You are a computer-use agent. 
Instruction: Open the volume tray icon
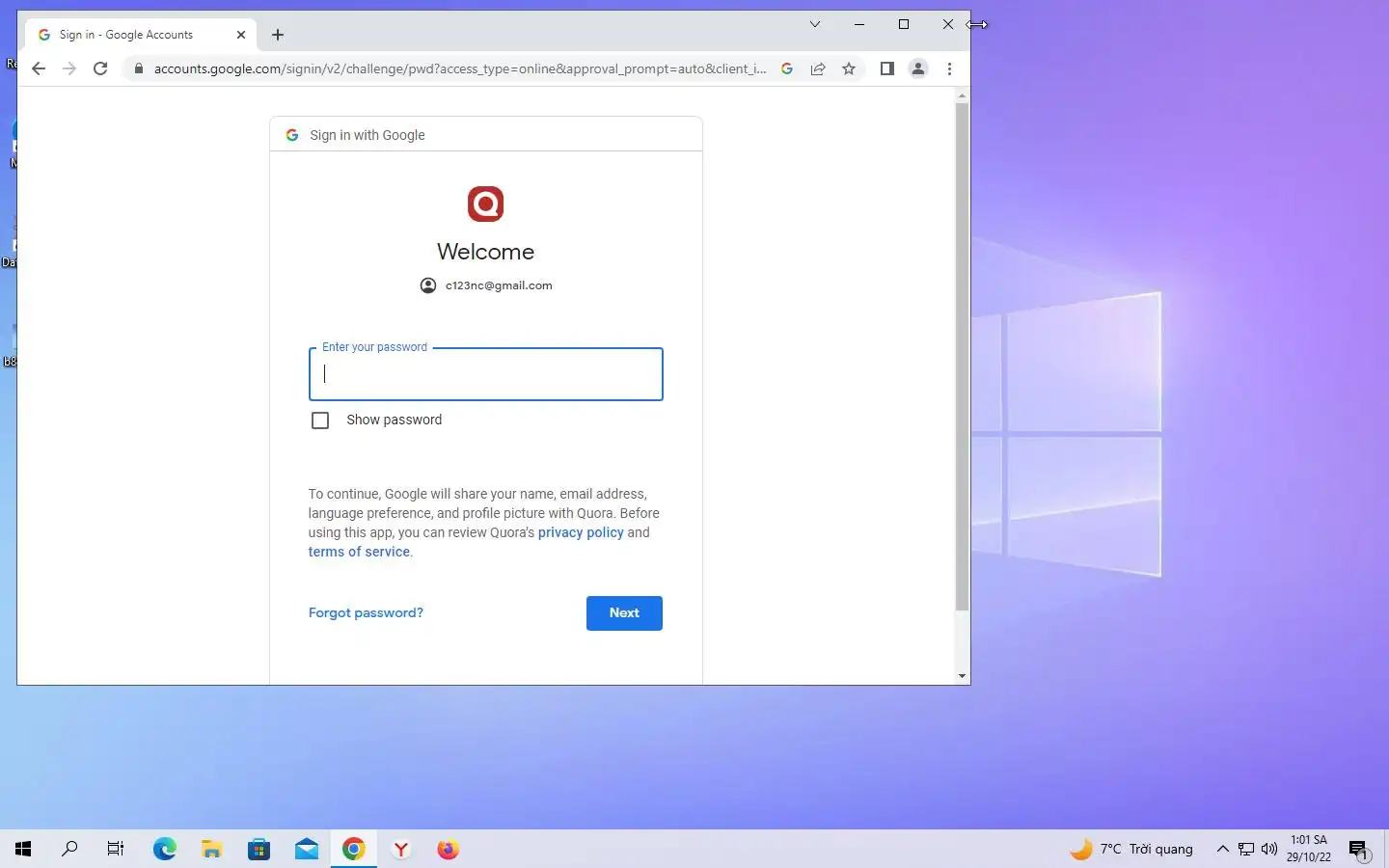pos(1269,849)
